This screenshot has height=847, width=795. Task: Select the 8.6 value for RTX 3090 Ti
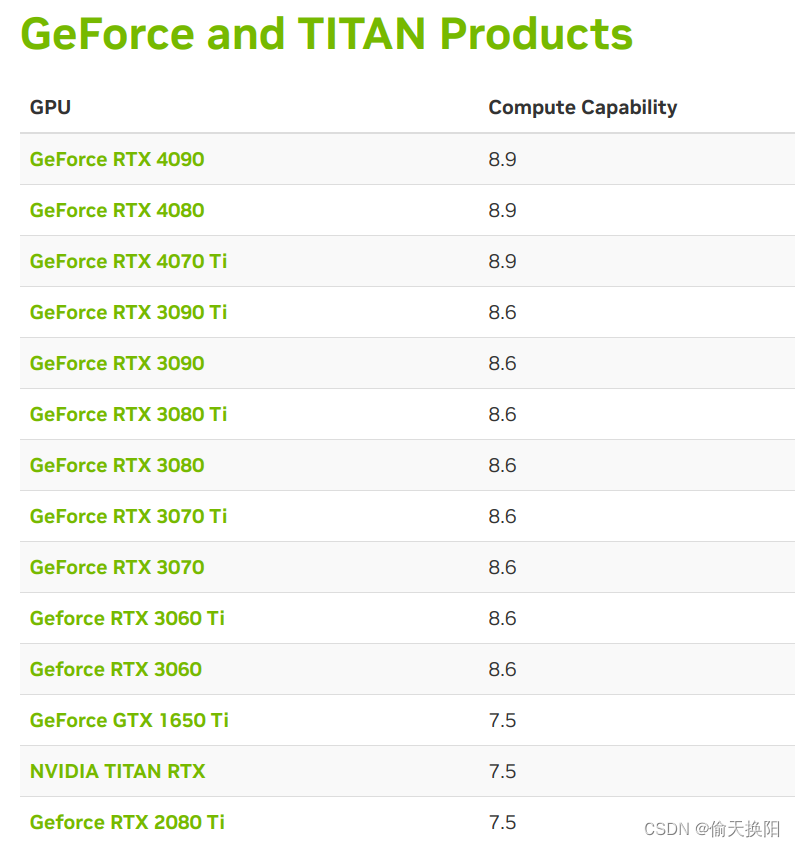tap(502, 312)
